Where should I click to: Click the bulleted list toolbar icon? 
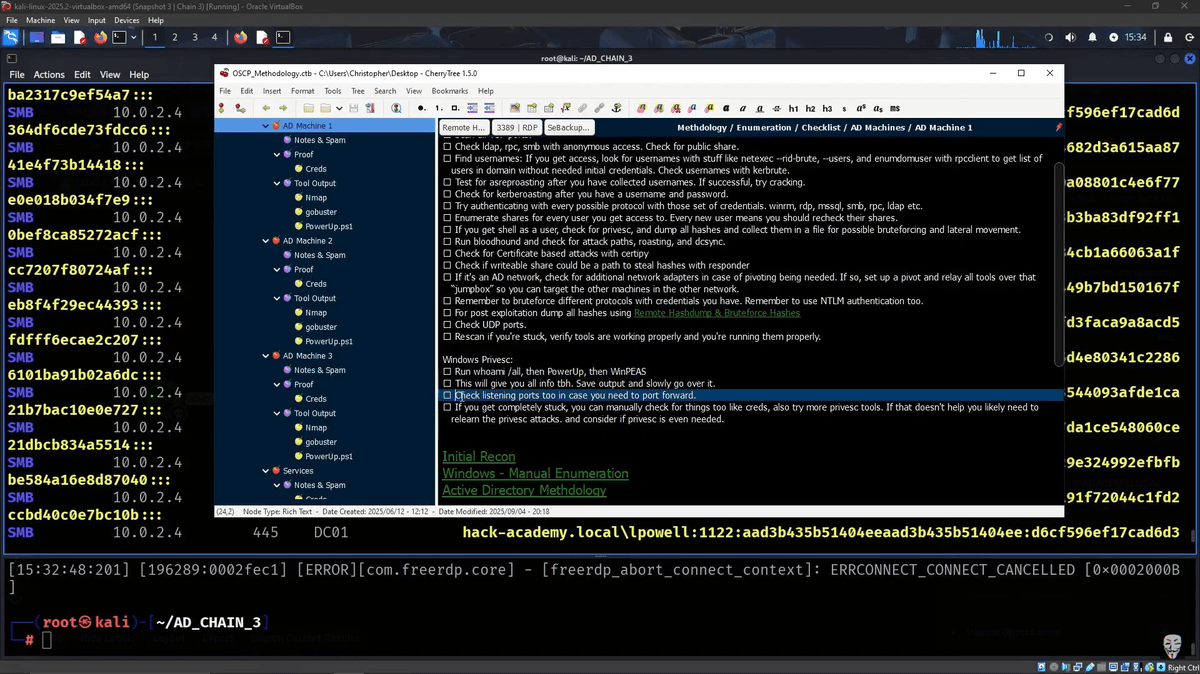[422, 108]
